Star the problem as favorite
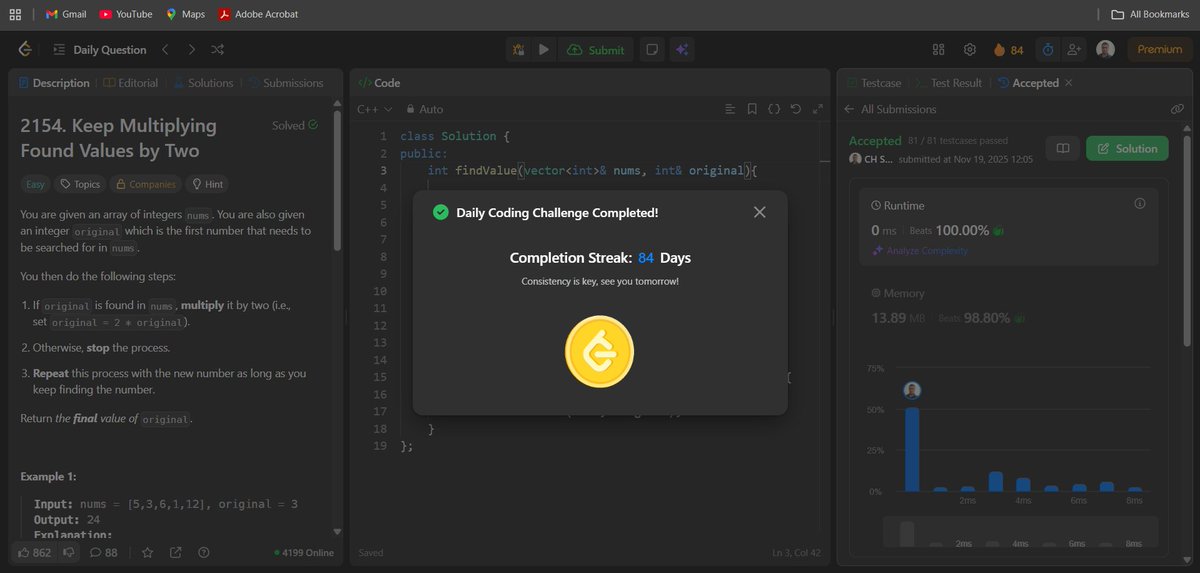This screenshot has height=573, width=1200. 147,552
